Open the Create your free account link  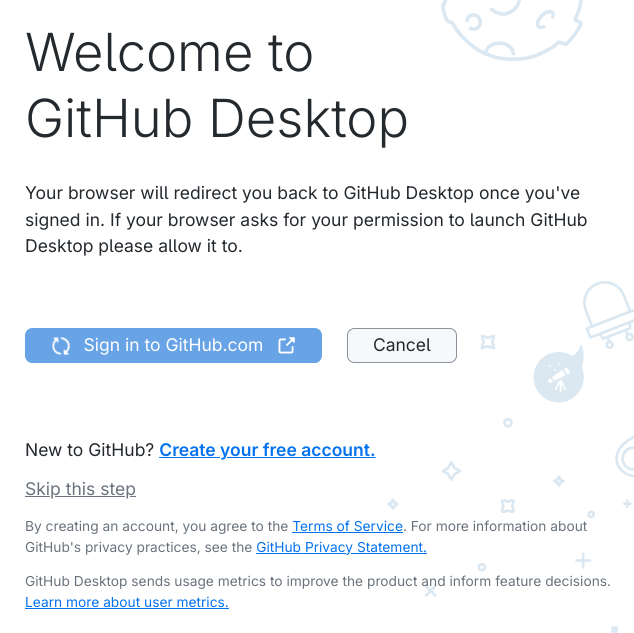click(267, 450)
